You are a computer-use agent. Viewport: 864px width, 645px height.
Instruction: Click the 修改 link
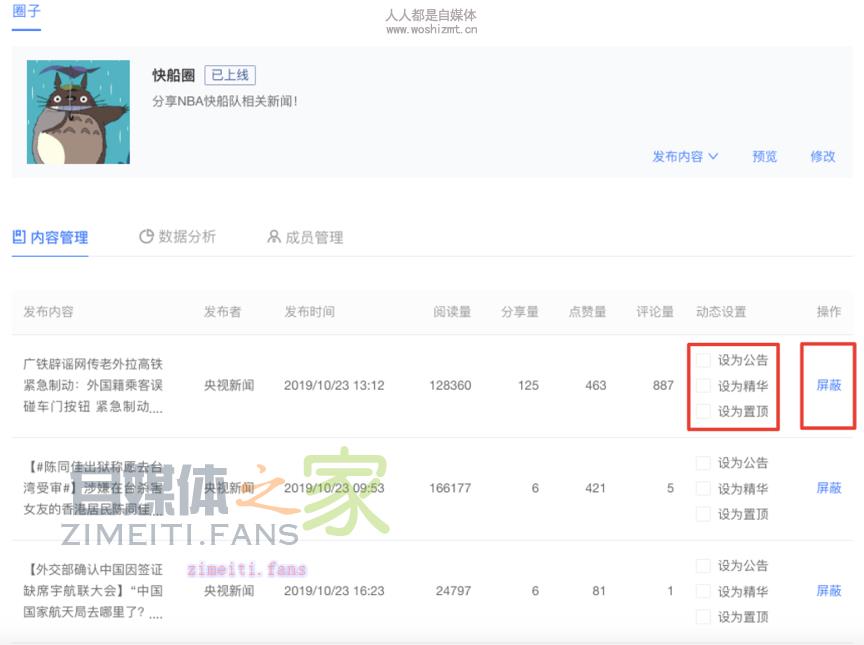(823, 157)
